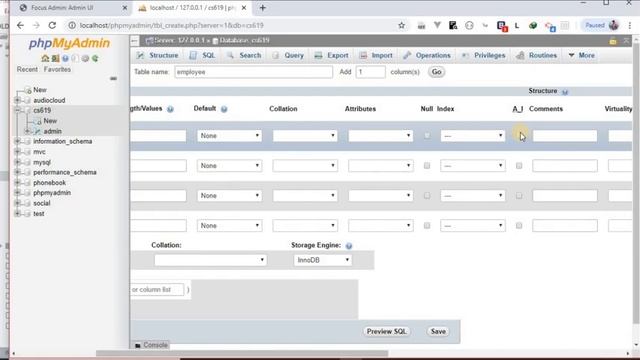
Task: Click the horizontal scrollbar at page bottom
Action: coord(242,353)
